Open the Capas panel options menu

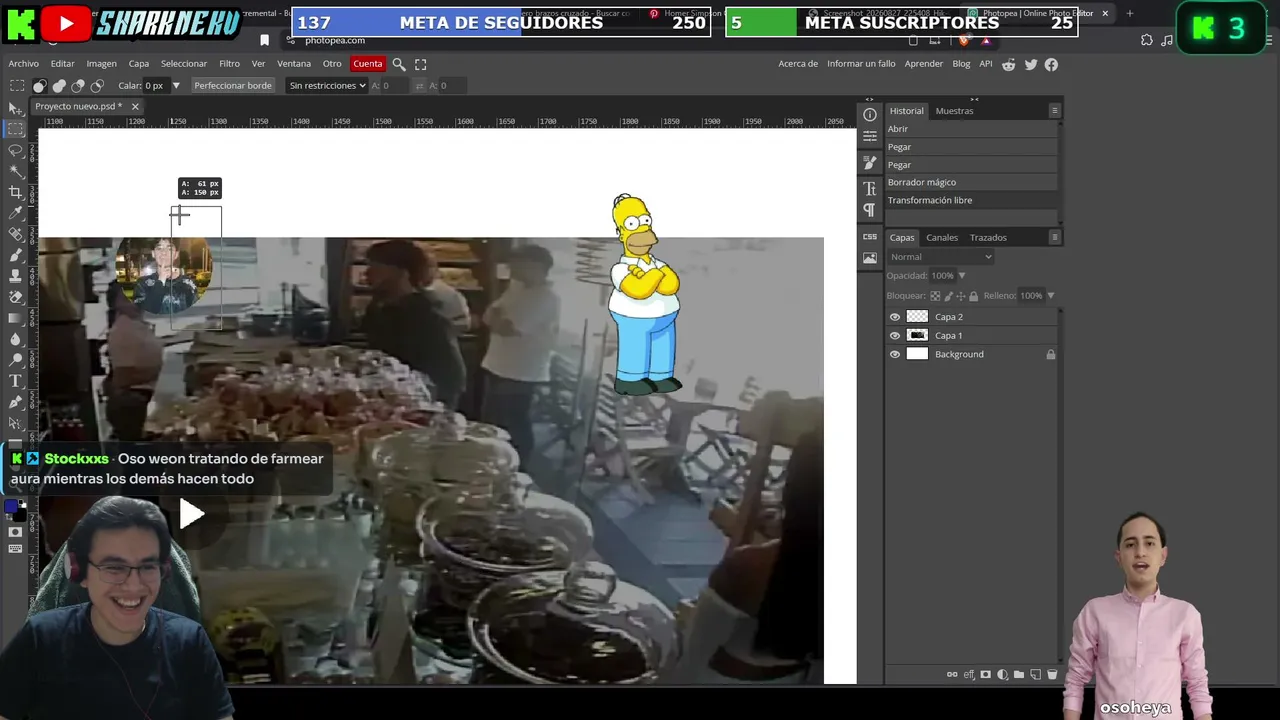(1054, 238)
